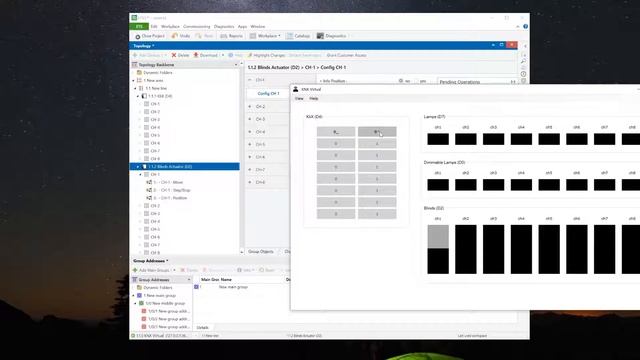This screenshot has width=640, height=360.
Task: Select Dynamic Folders in Topology tree
Action: tap(157, 73)
